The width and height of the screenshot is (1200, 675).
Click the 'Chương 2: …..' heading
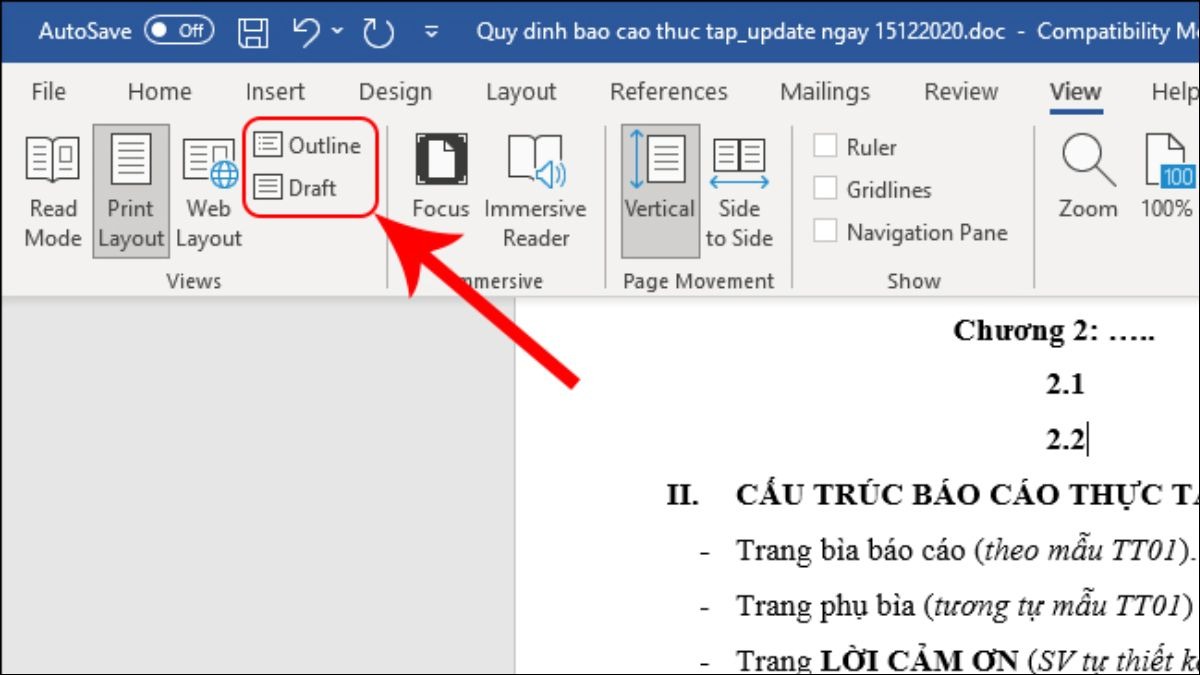click(1054, 331)
